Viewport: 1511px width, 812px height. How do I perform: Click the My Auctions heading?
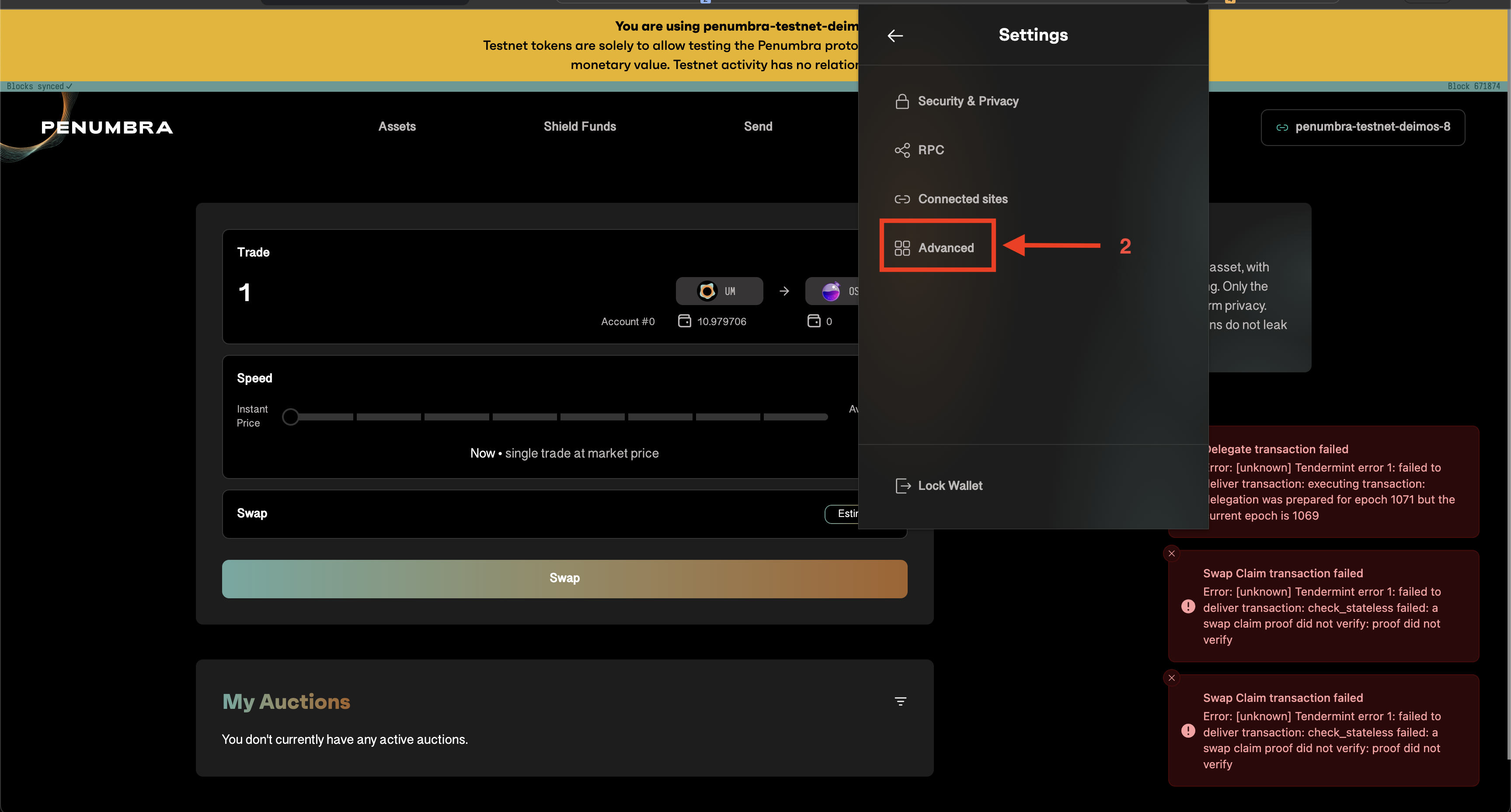pyautogui.click(x=286, y=702)
